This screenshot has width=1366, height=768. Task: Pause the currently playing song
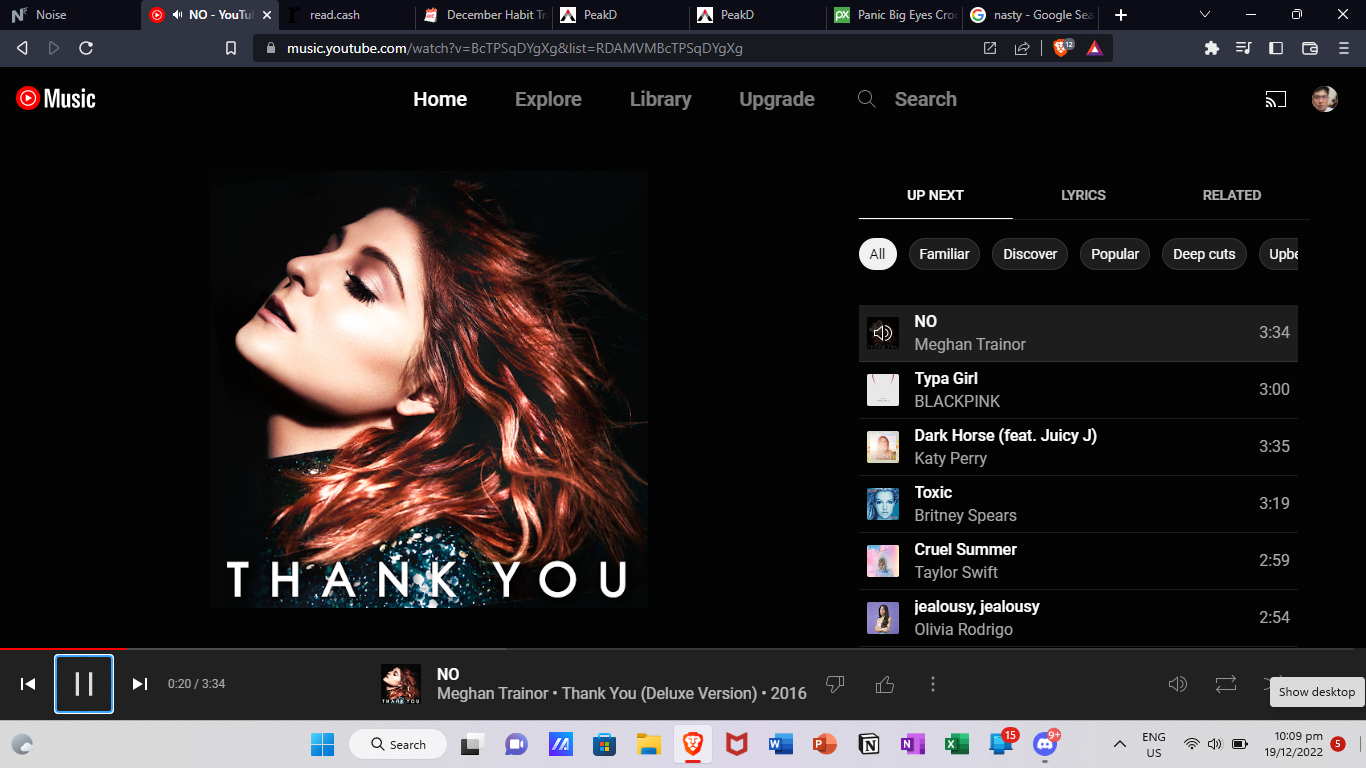pyautogui.click(x=84, y=684)
